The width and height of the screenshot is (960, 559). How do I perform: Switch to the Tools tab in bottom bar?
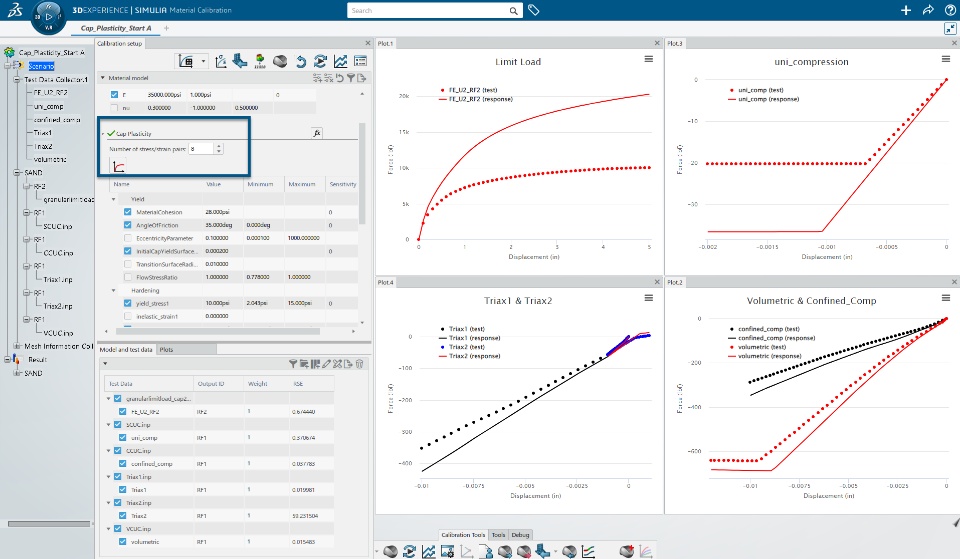coord(498,535)
